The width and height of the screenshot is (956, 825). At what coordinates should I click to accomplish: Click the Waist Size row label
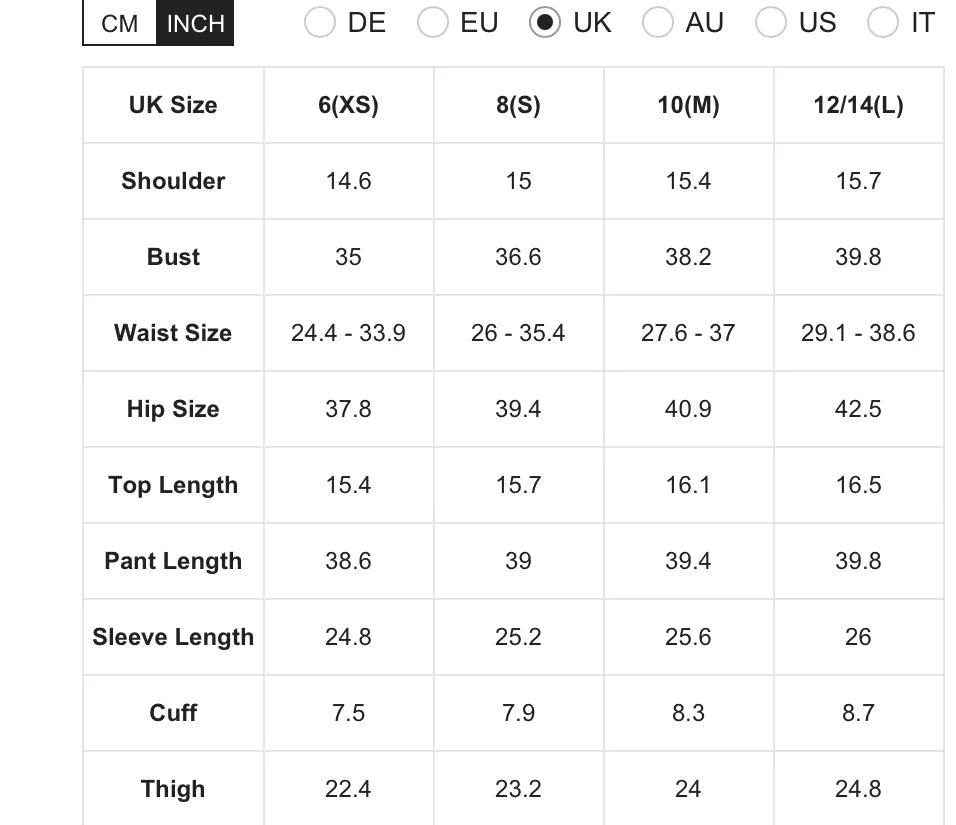pyautogui.click(x=172, y=333)
